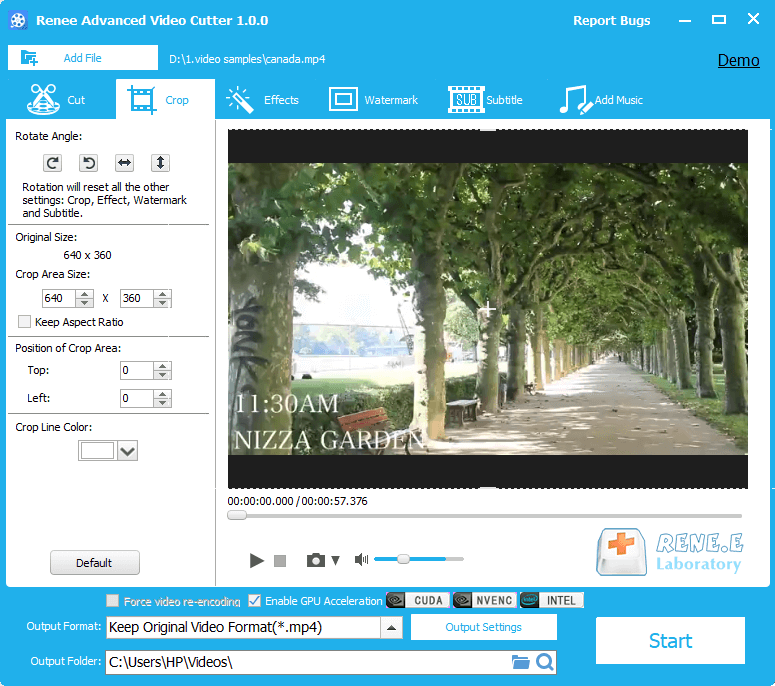
Task: Browse output folder with folder icon
Action: click(x=520, y=662)
